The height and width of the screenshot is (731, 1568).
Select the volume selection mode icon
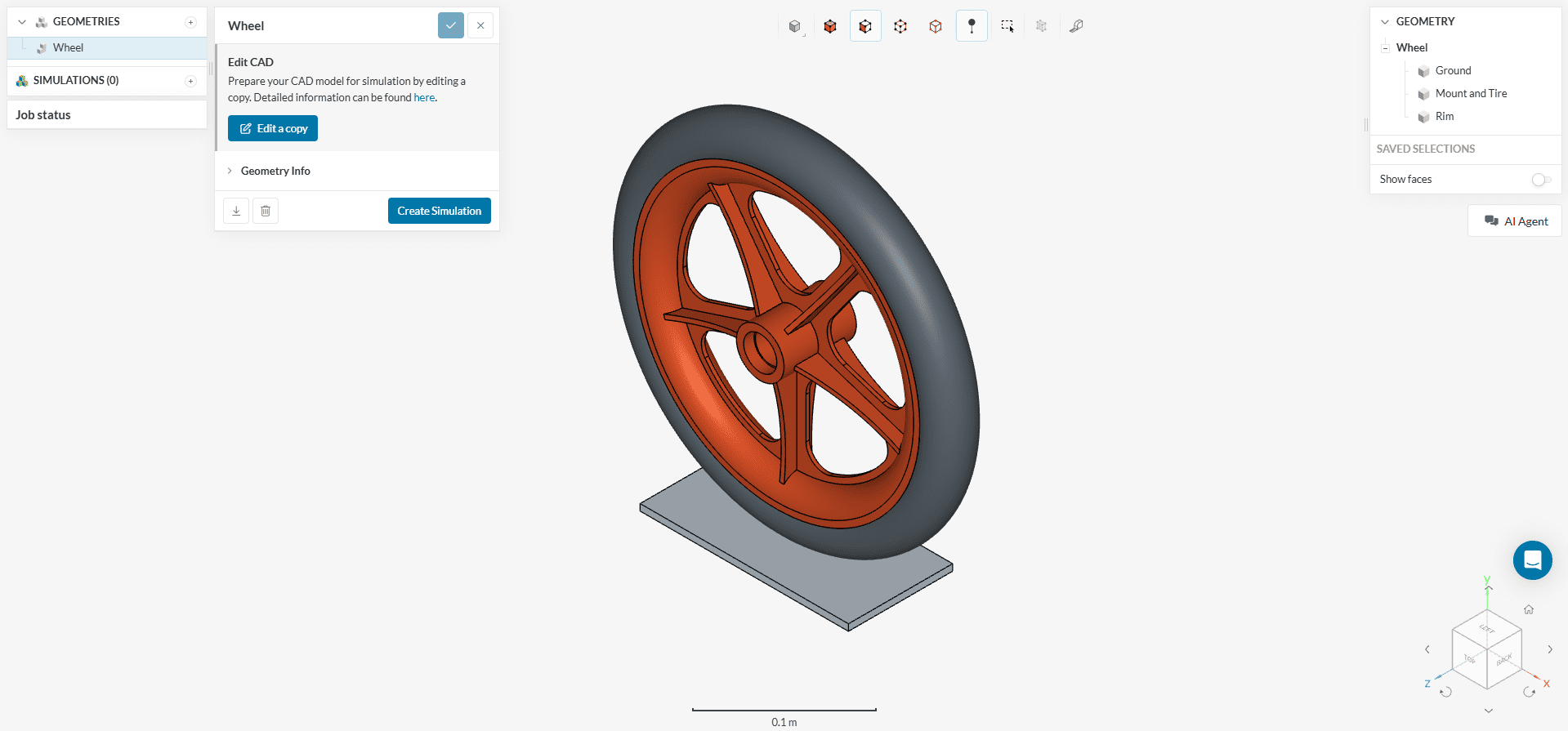coord(830,26)
